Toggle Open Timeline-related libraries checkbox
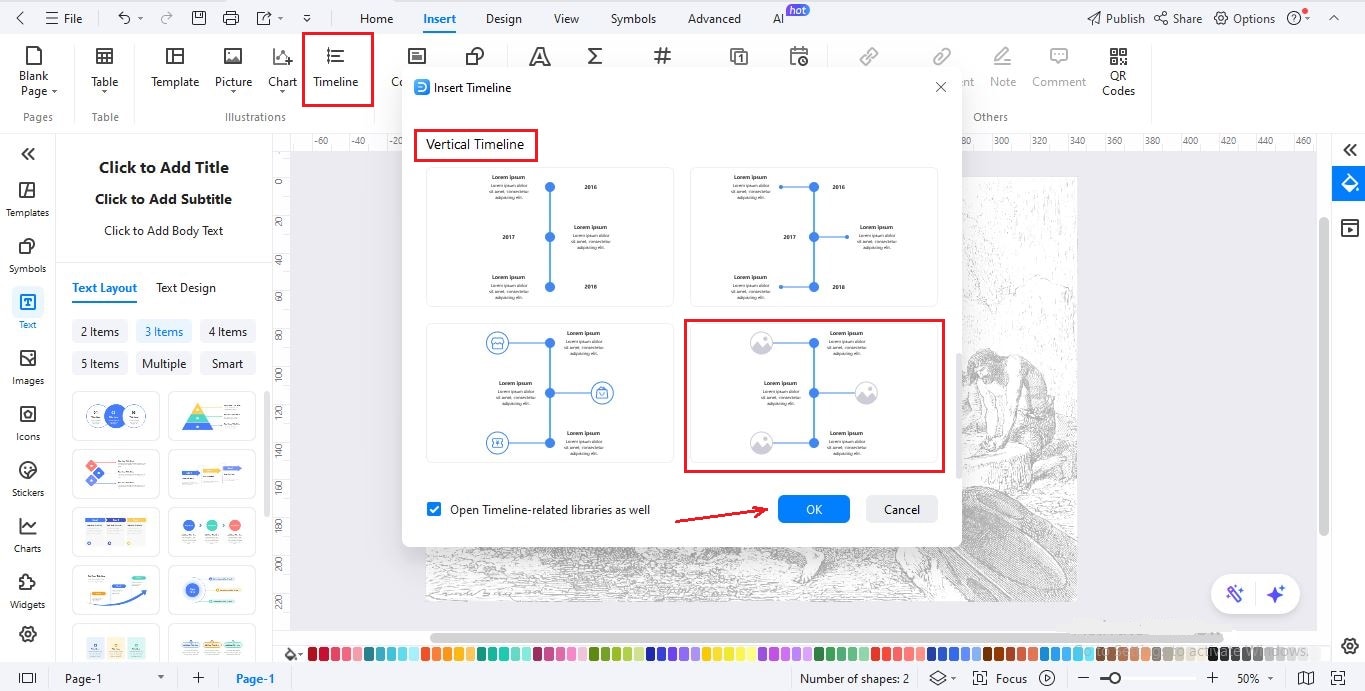 [434, 509]
